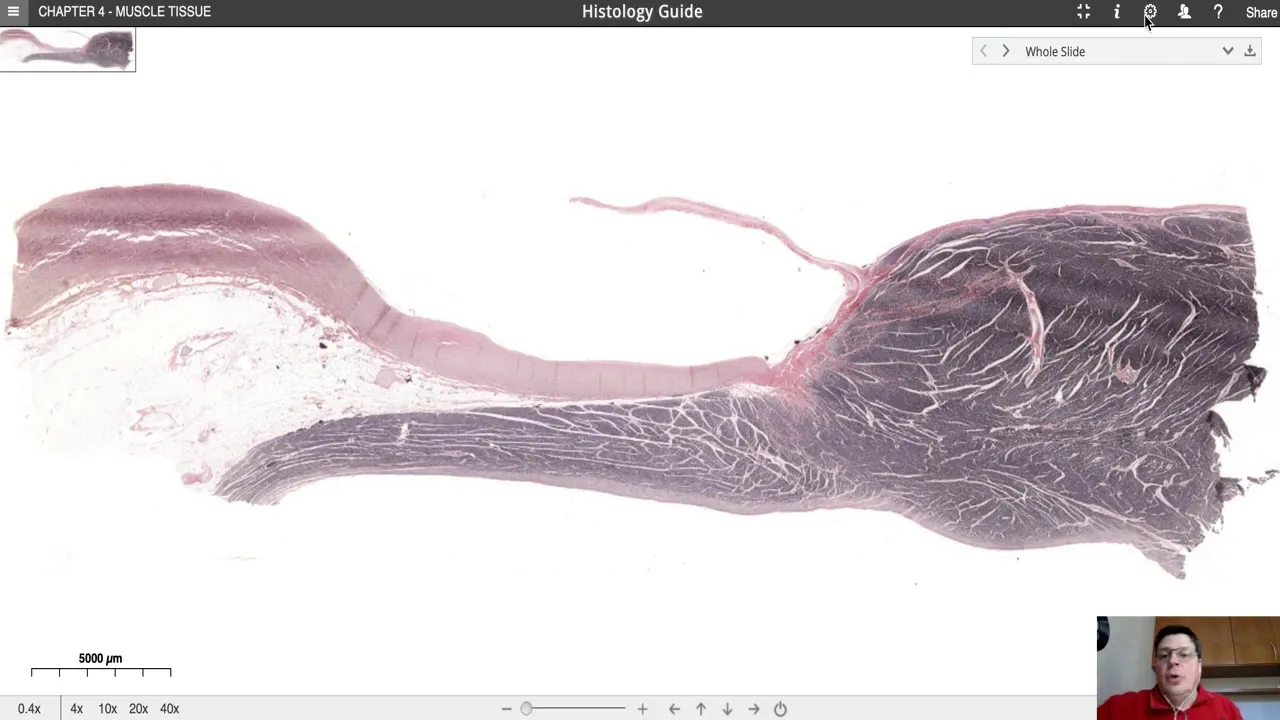1280x720 pixels.
Task: Set magnification to 10x
Action: pos(107,708)
